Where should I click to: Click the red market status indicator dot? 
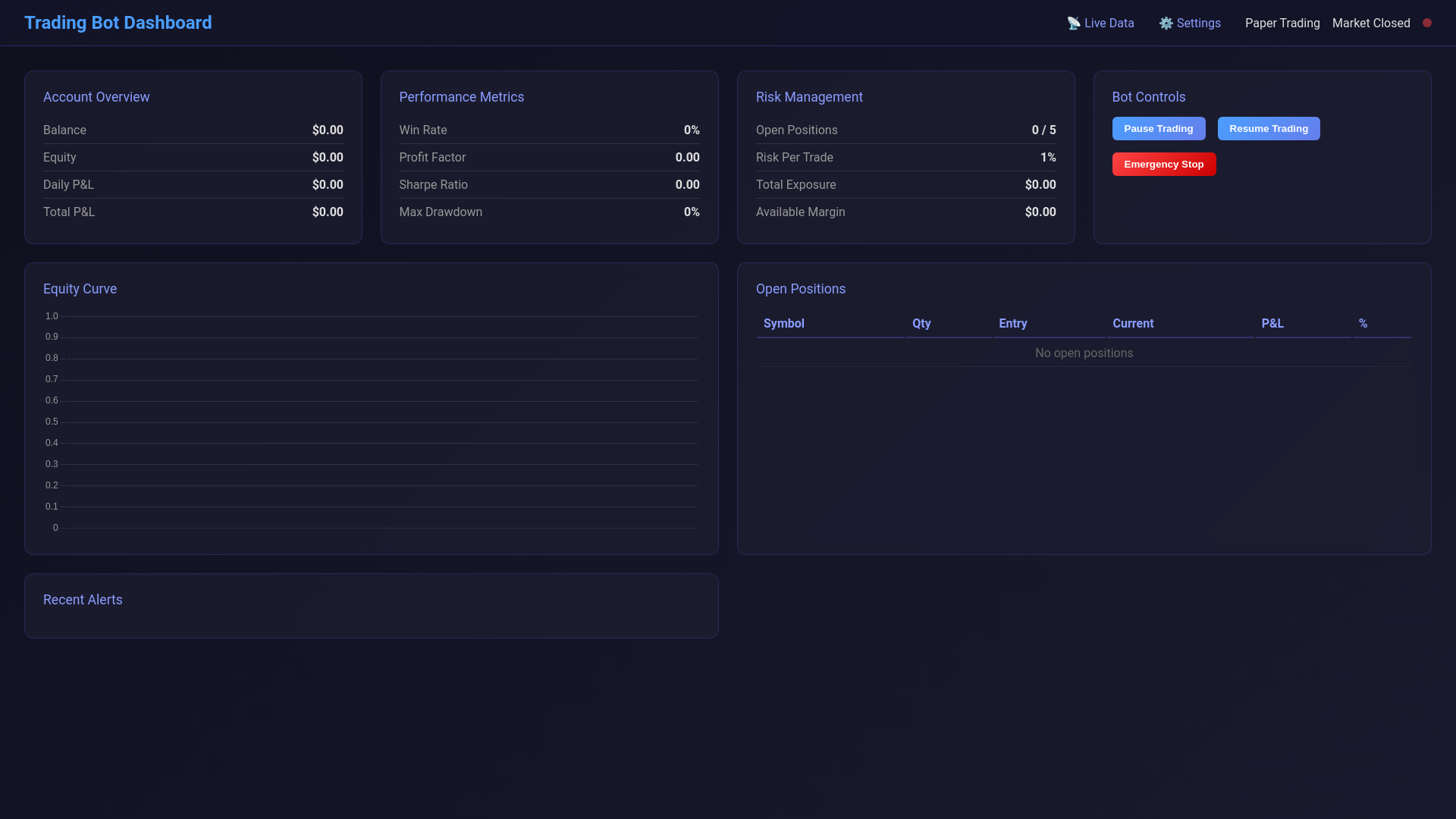coord(1426,23)
